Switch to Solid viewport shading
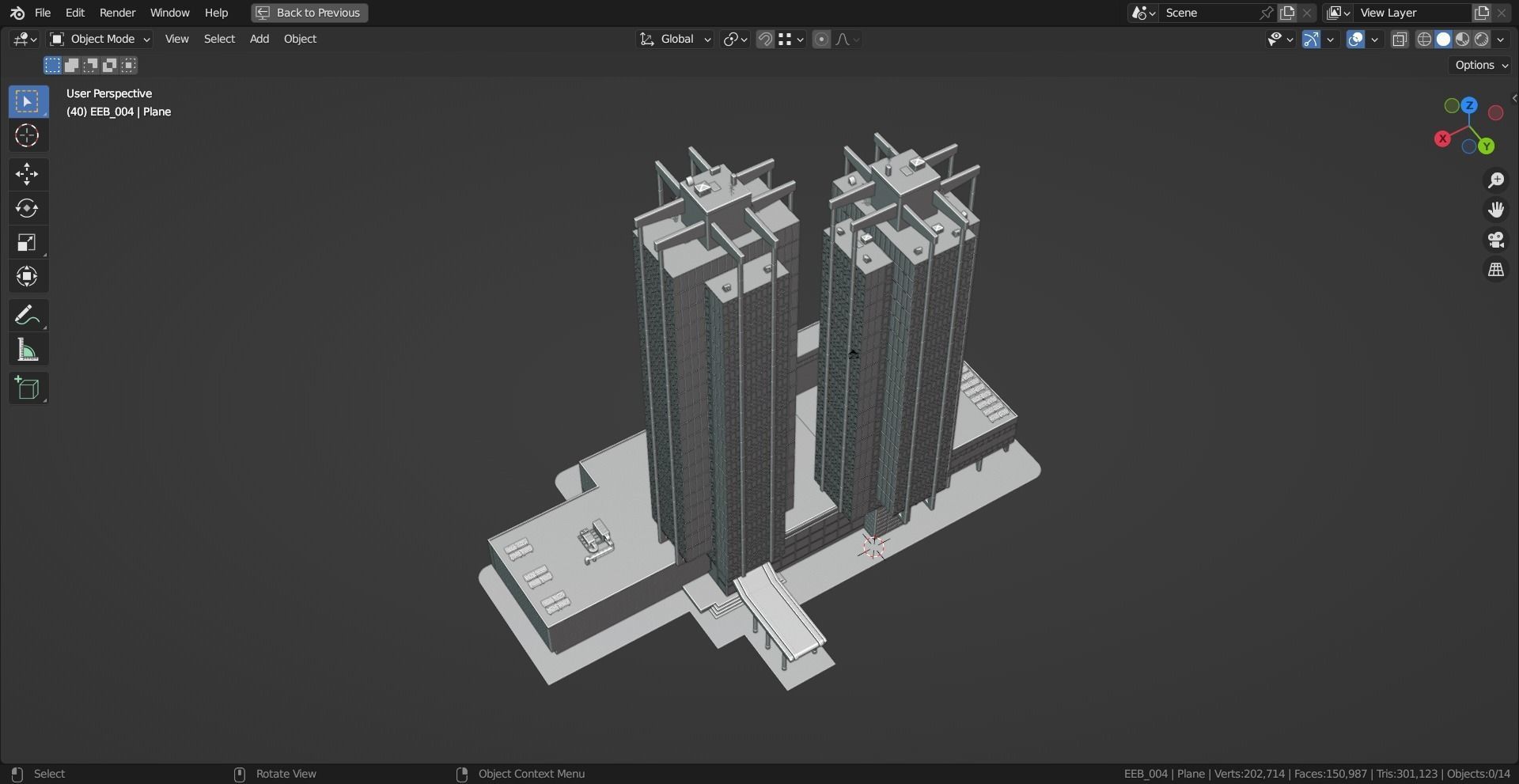The height and width of the screenshot is (784, 1519). [x=1444, y=39]
